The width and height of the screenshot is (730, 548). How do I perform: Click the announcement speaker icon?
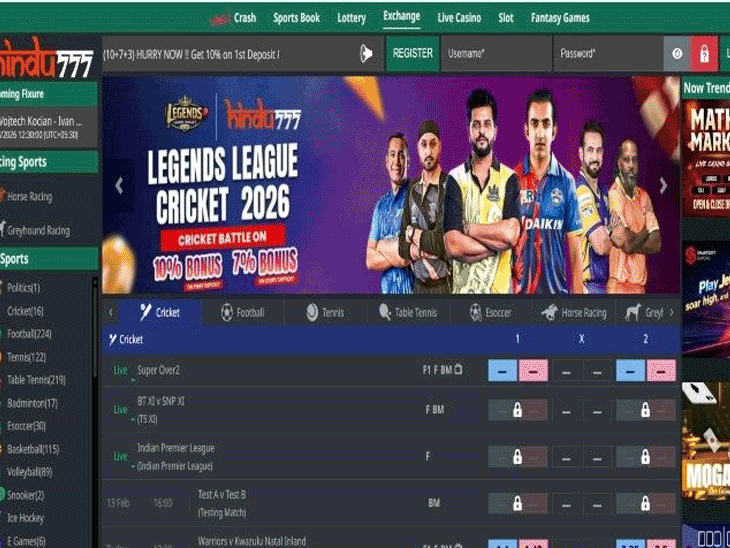coord(366,54)
